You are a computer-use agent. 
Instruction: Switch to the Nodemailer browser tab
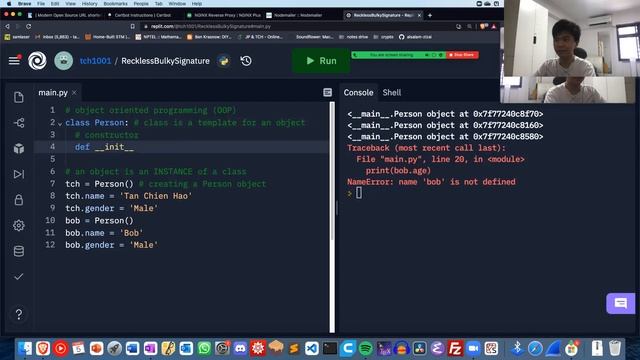[x=298, y=15]
